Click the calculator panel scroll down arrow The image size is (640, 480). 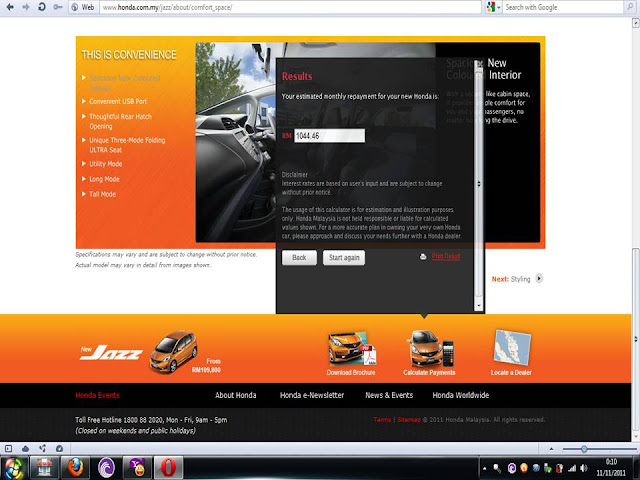tap(479, 306)
